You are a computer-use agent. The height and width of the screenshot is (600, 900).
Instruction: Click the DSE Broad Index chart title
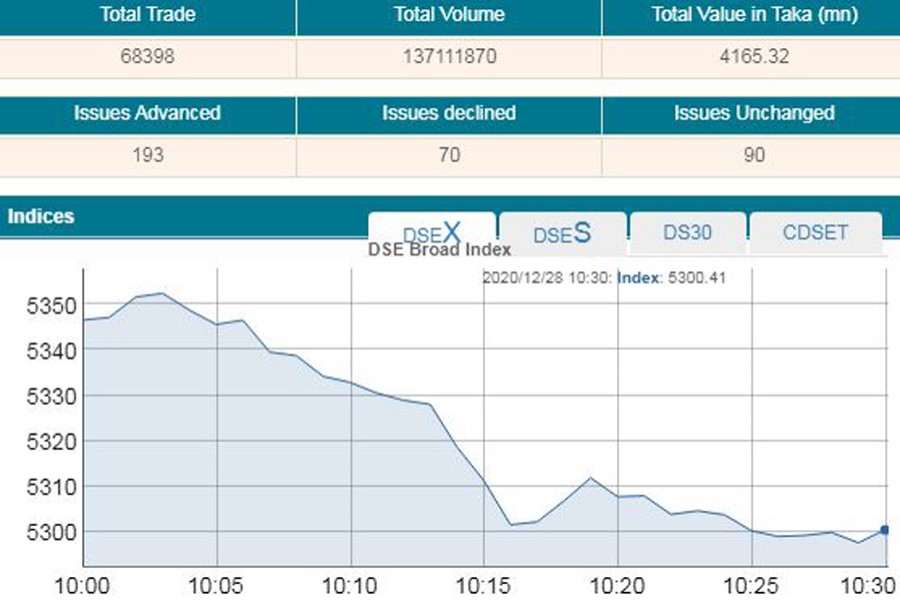tap(440, 250)
